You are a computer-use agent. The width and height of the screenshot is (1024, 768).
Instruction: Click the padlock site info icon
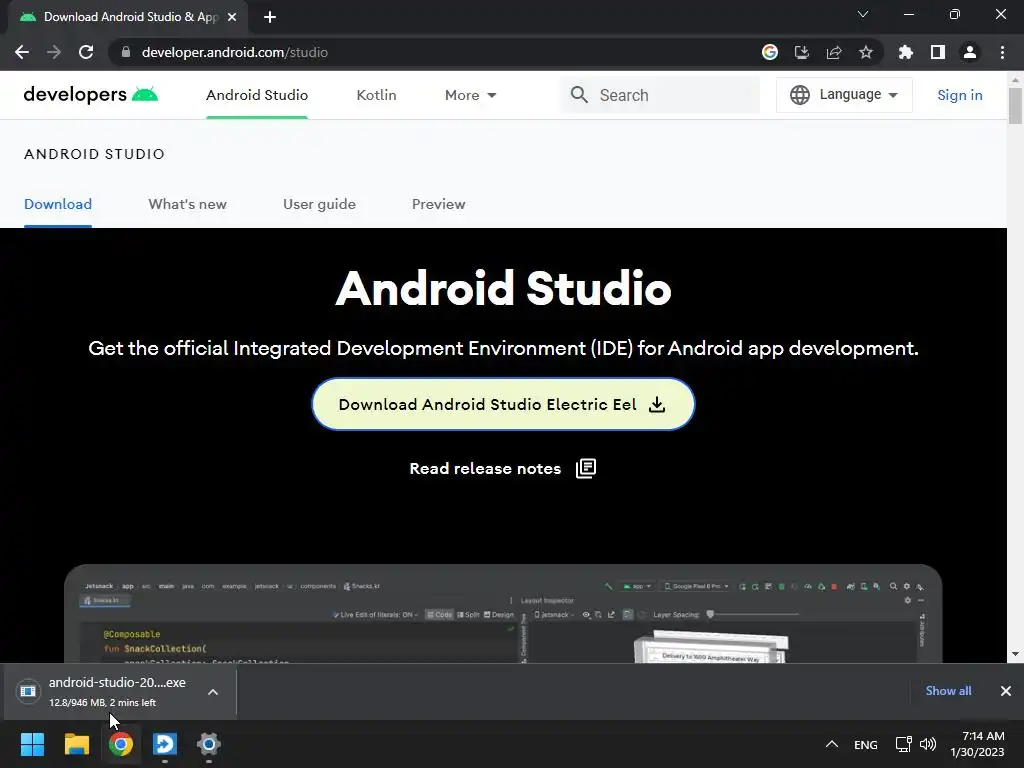click(126, 52)
